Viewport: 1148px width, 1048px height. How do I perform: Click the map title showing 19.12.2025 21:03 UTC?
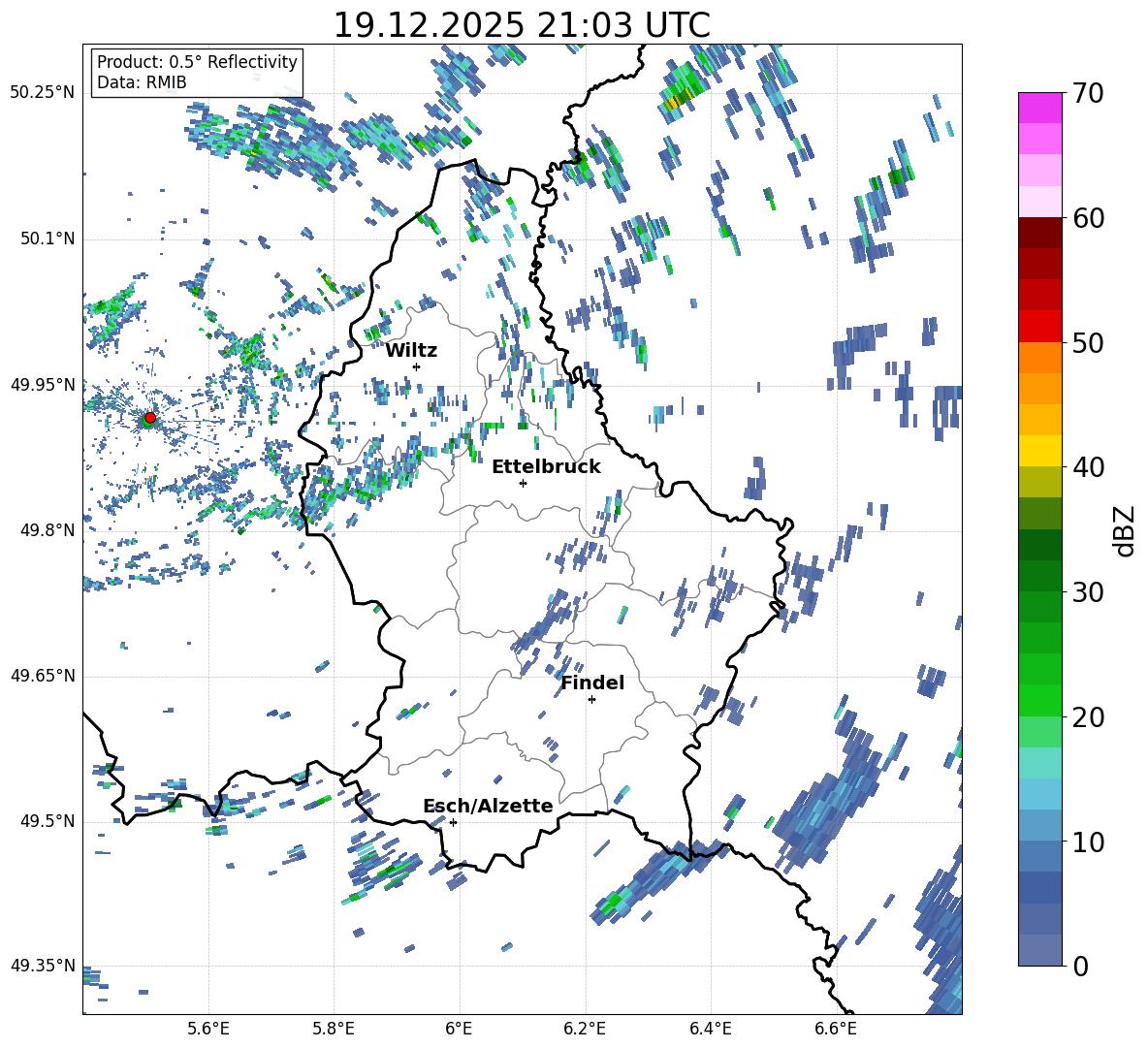522,24
